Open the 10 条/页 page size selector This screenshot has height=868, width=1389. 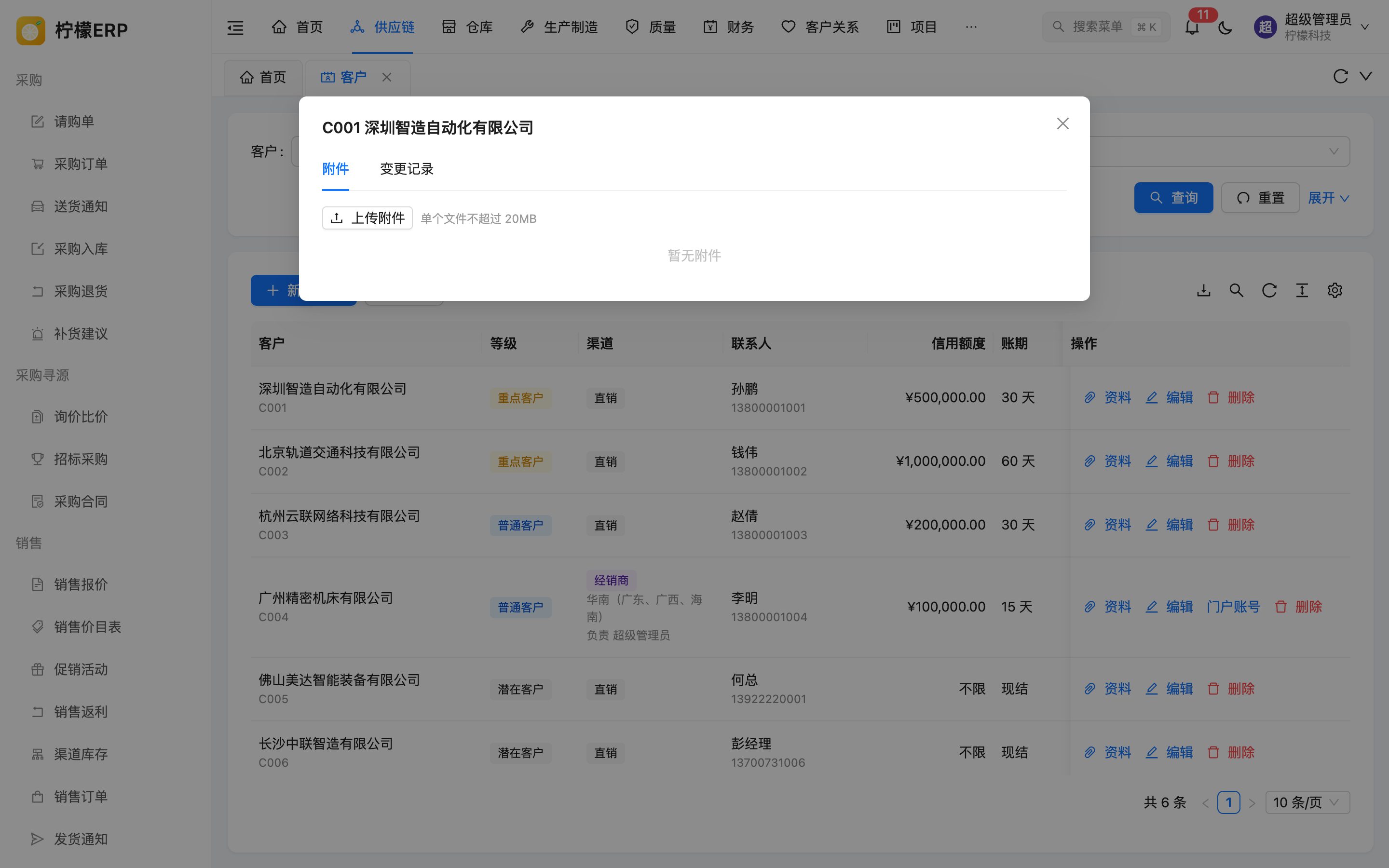(x=1307, y=802)
